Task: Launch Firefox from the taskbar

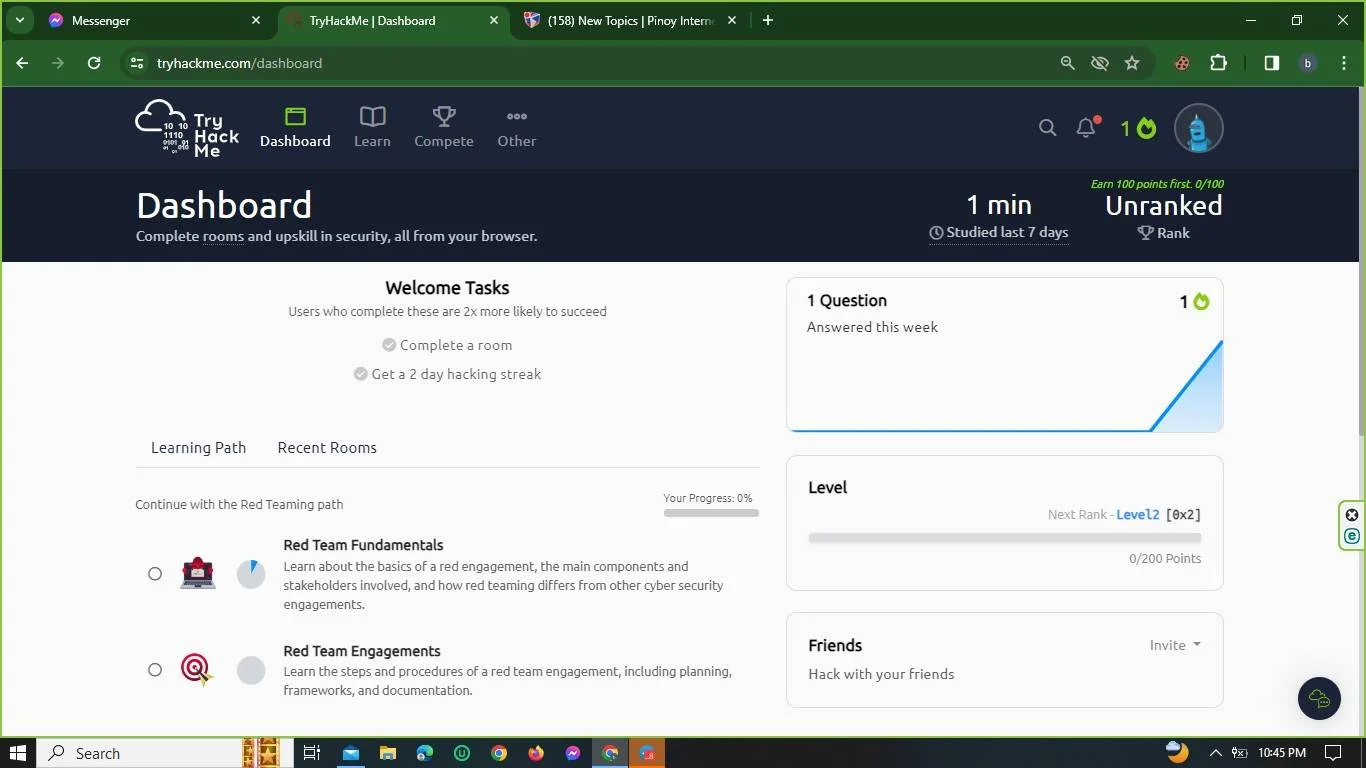Action: click(536, 753)
